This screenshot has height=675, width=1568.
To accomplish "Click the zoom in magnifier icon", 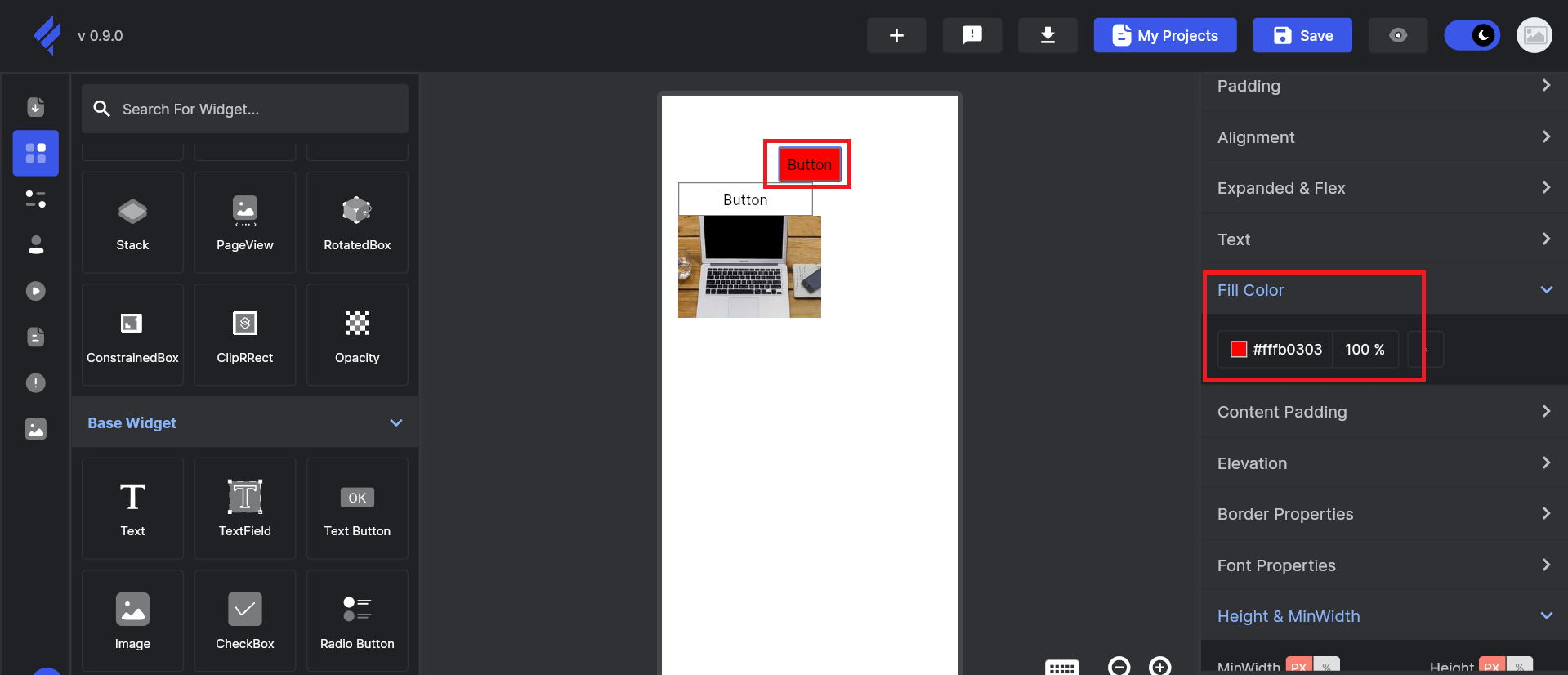I will pyautogui.click(x=1159, y=666).
